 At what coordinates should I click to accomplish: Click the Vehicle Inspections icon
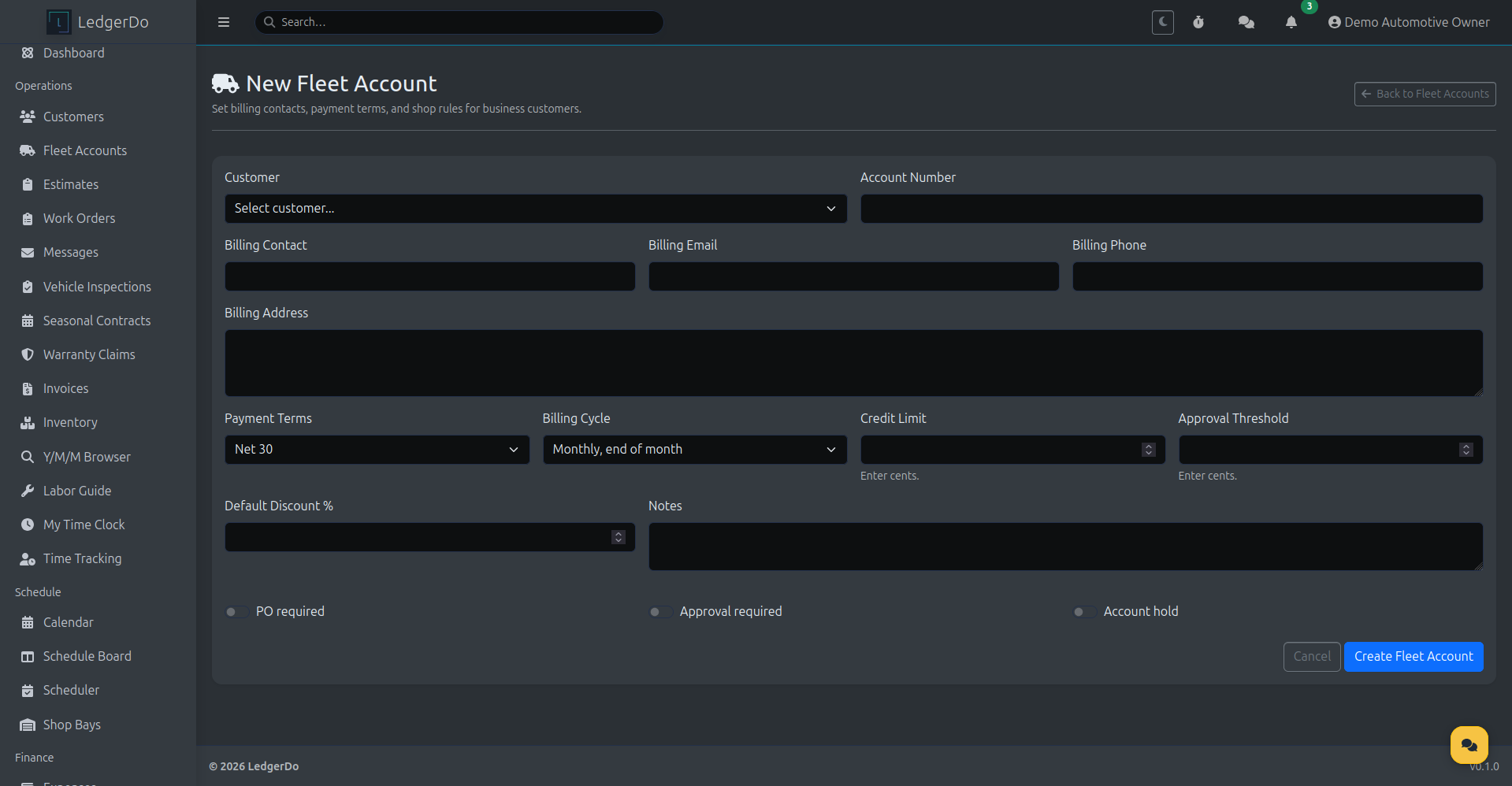pyautogui.click(x=28, y=287)
